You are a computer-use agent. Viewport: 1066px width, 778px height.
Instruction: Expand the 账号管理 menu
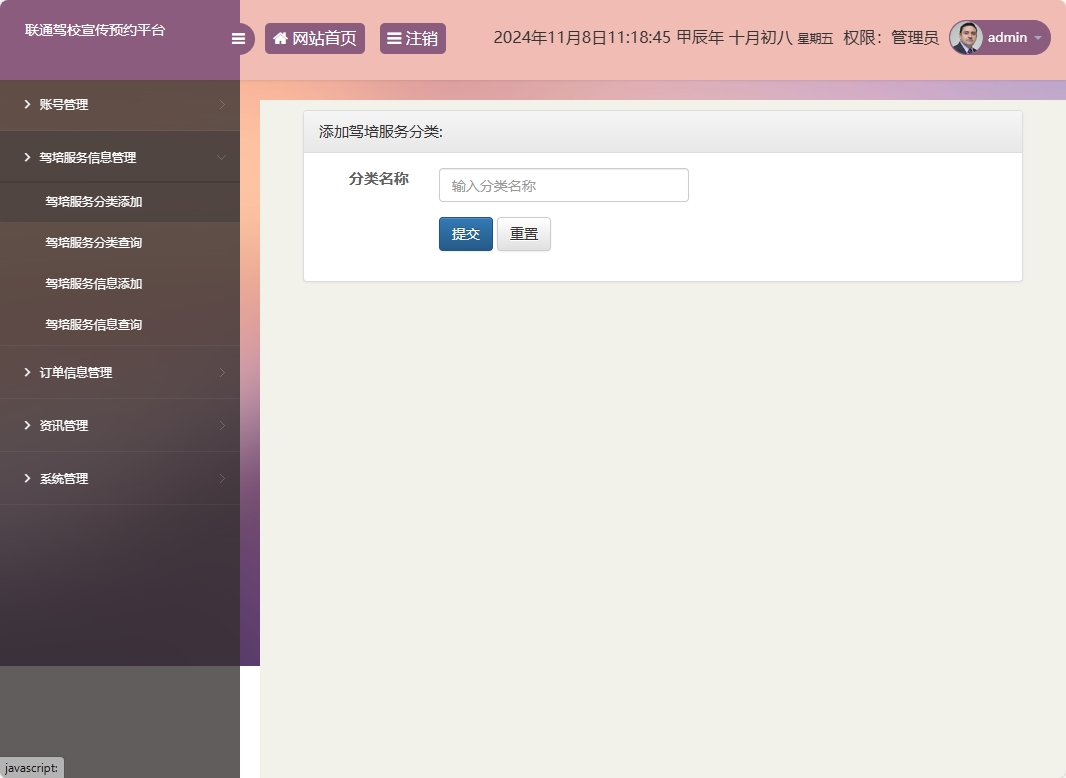coord(120,105)
